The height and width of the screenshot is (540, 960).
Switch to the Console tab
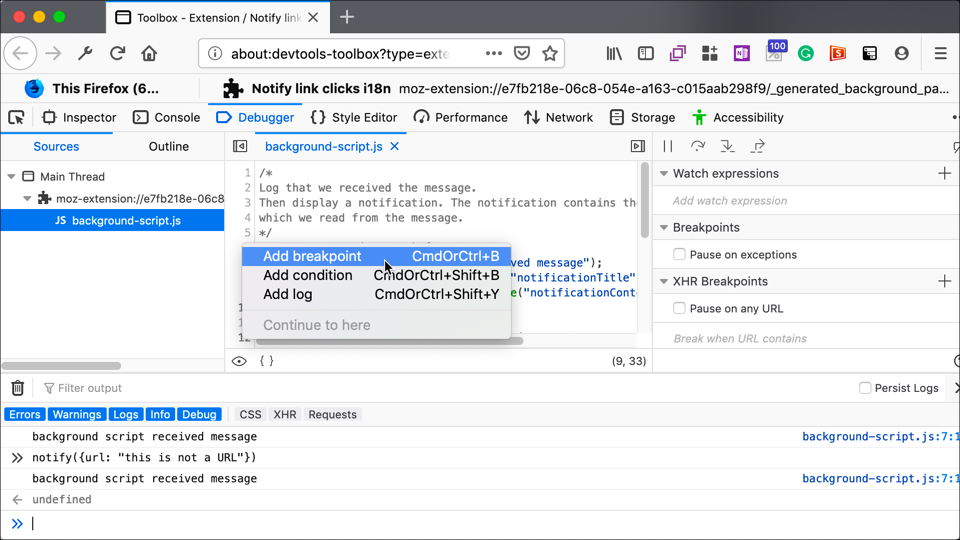pos(167,118)
